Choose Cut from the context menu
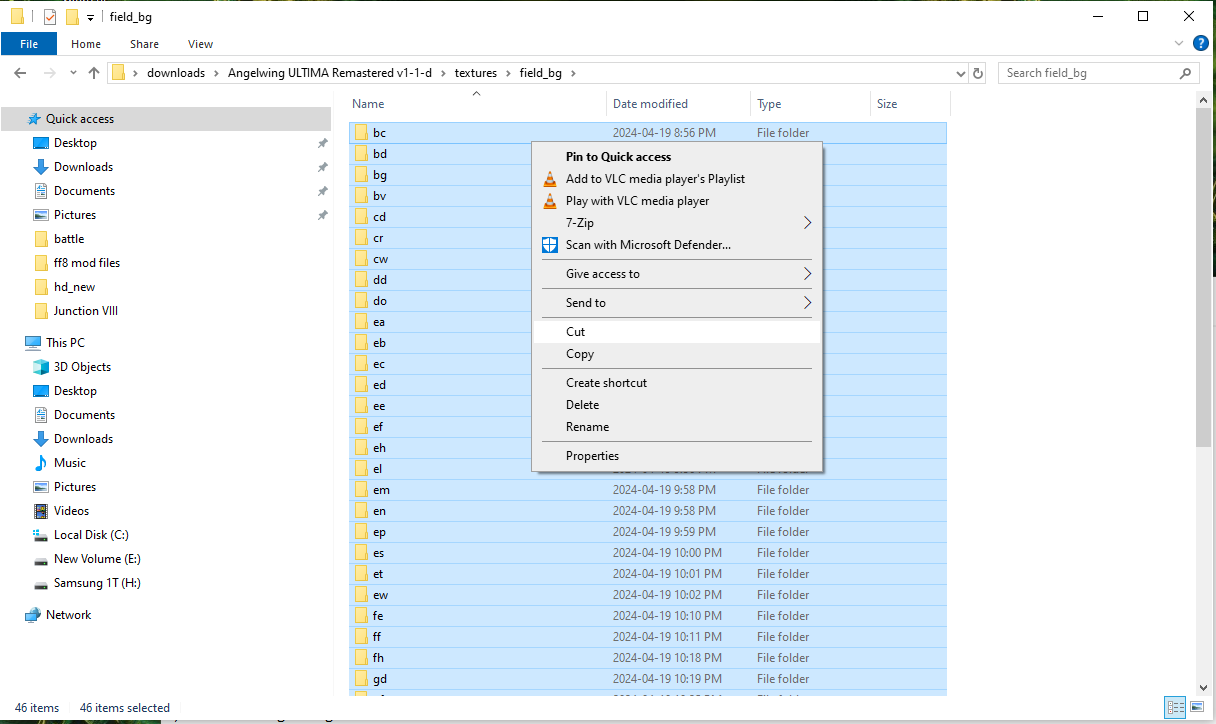This screenshot has height=724, width=1216. (x=576, y=332)
